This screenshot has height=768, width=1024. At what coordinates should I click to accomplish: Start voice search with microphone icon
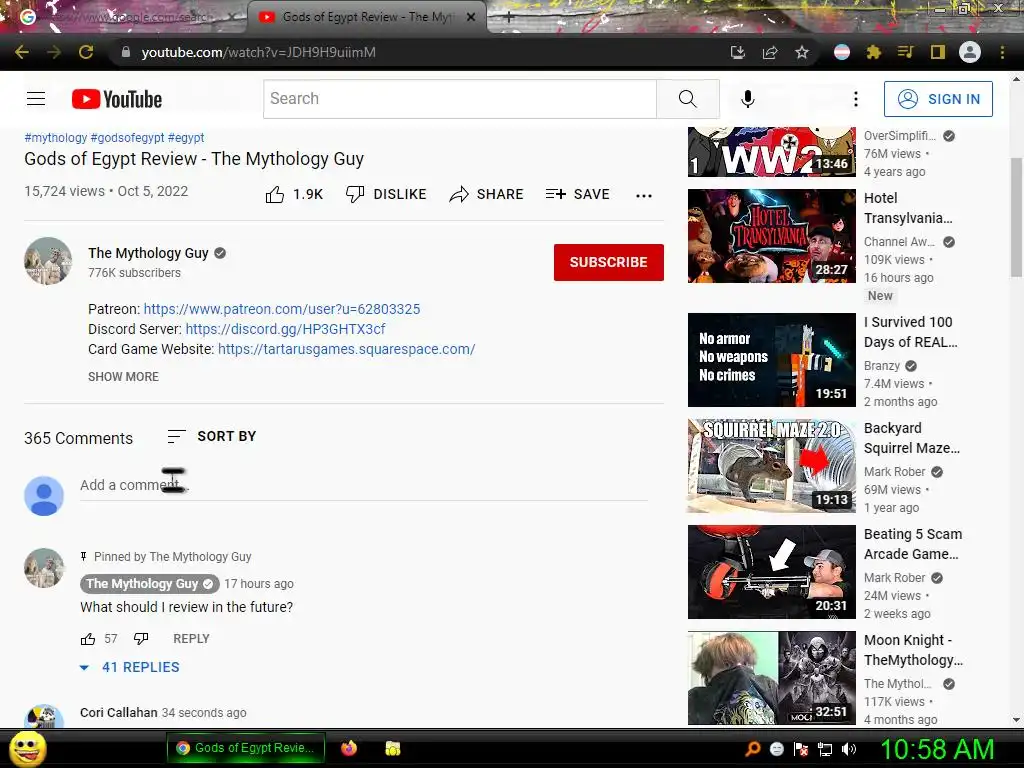pos(748,99)
